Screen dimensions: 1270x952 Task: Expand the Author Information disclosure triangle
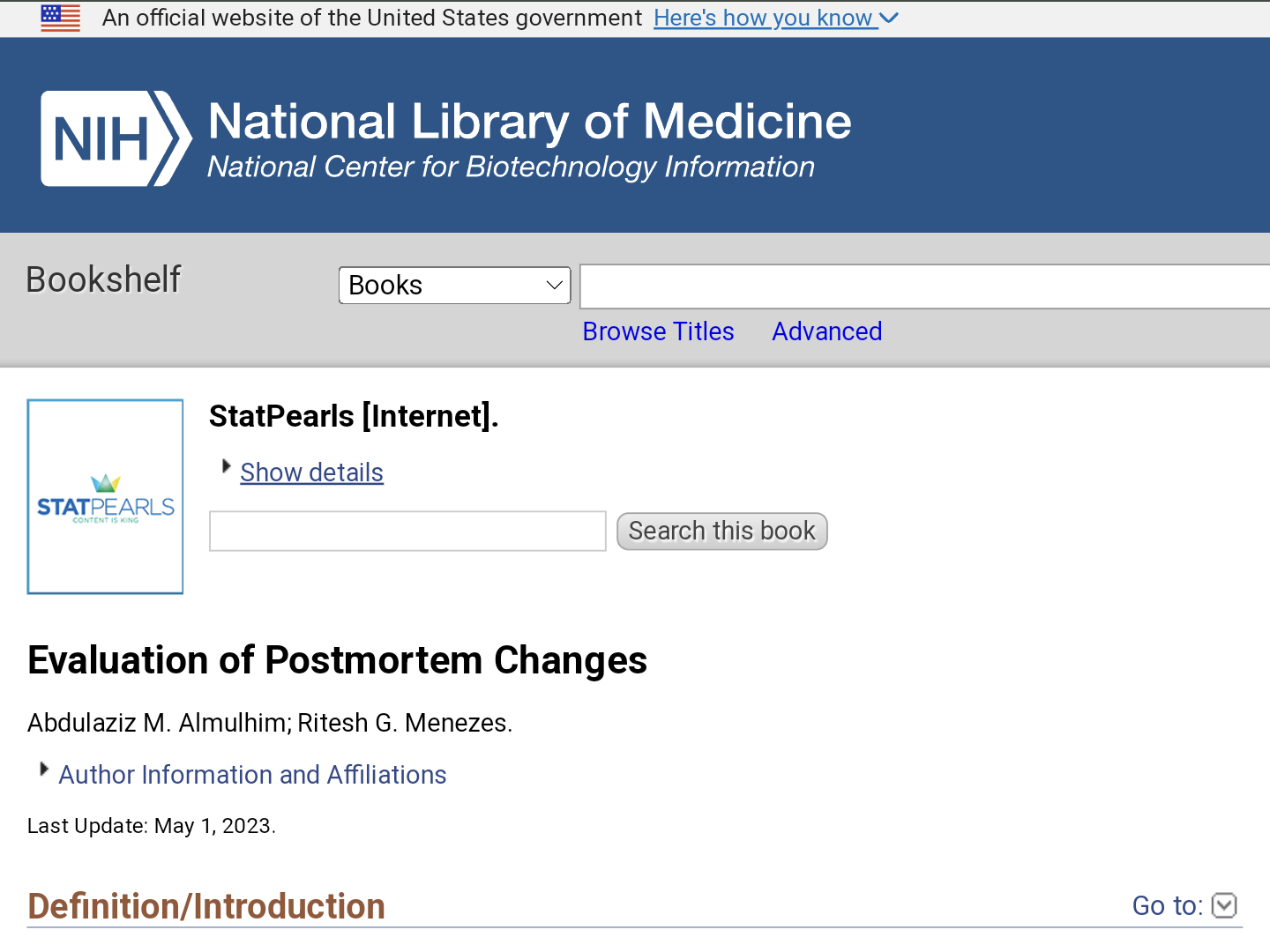(43, 770)
